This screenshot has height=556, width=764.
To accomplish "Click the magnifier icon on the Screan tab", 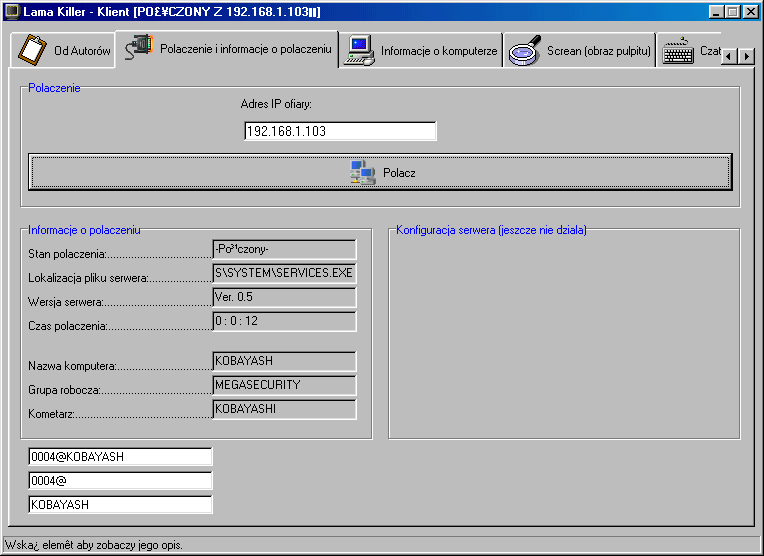I will [524, 50].
